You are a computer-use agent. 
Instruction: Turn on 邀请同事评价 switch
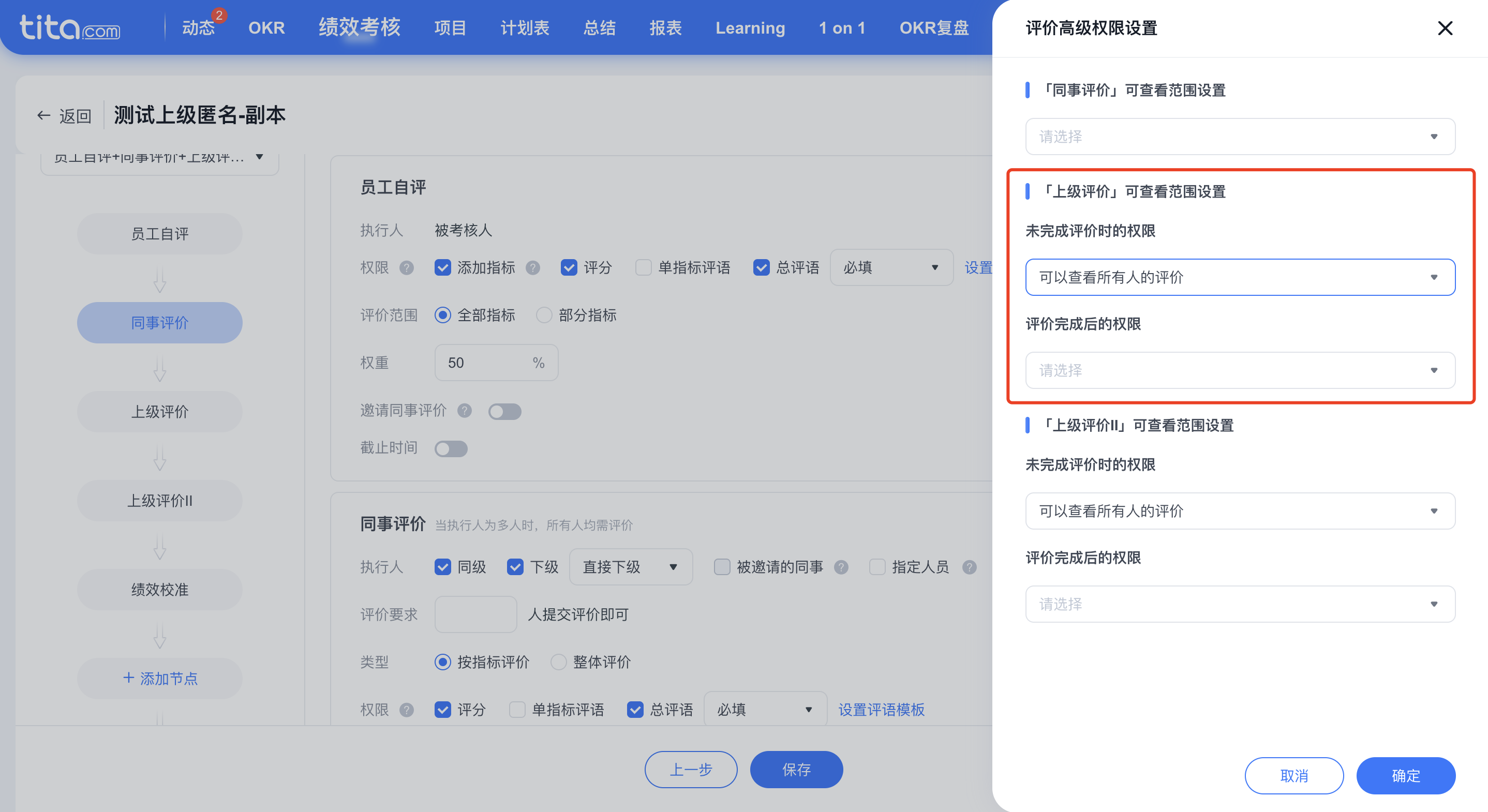(505, 411)
